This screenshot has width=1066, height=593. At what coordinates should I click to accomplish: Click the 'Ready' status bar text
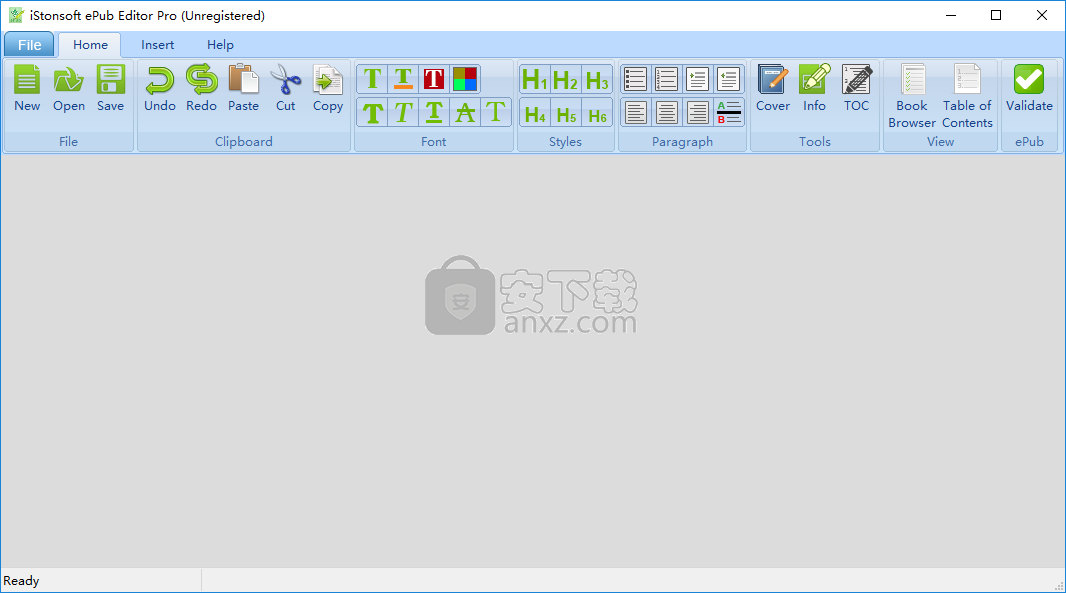(21, 581)
